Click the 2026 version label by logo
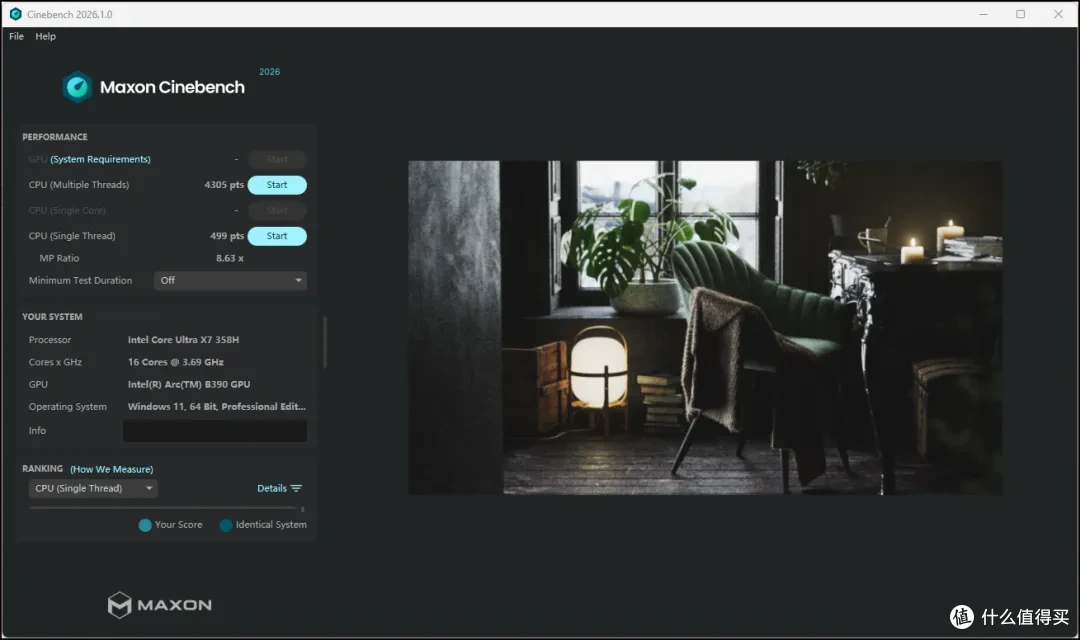 [269, 72]
